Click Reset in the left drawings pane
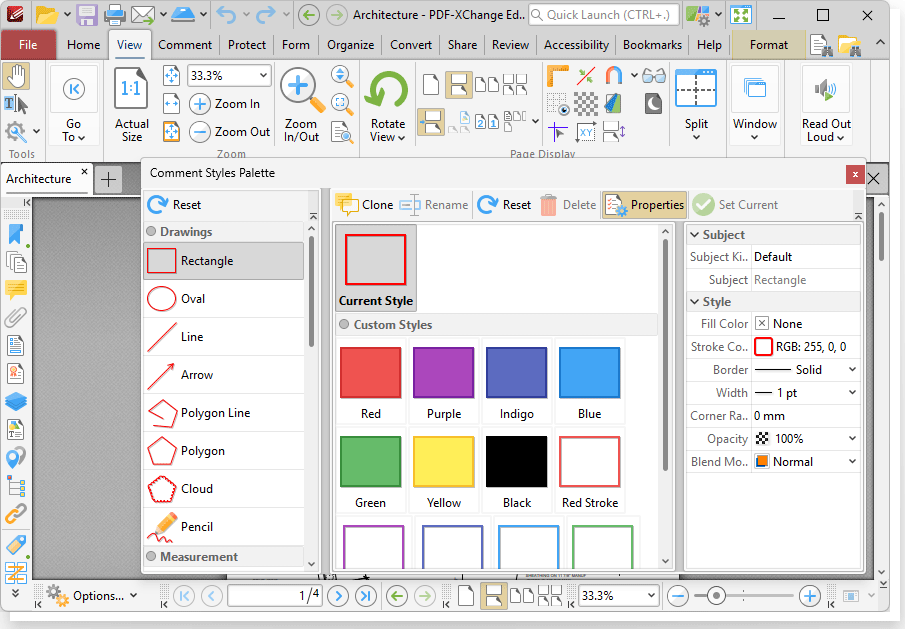The width and height of the screenshot is (905, 629). (174, 205)
